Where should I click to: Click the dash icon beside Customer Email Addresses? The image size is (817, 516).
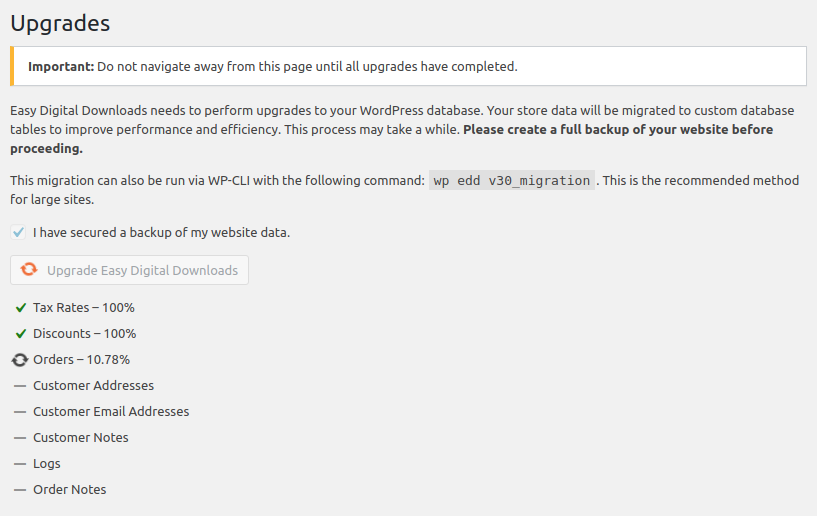(20, 412)
